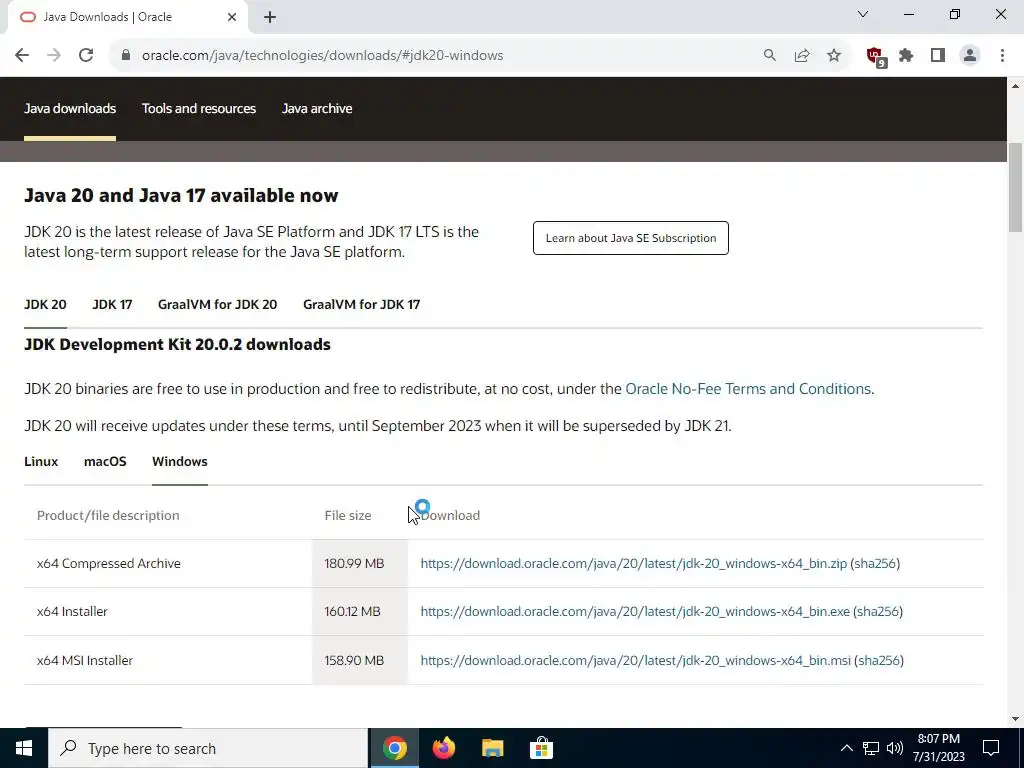The height and width of the screenshot is (768, 1024).
Task: Click the padlock site info icon
Action: click(126, 56)
